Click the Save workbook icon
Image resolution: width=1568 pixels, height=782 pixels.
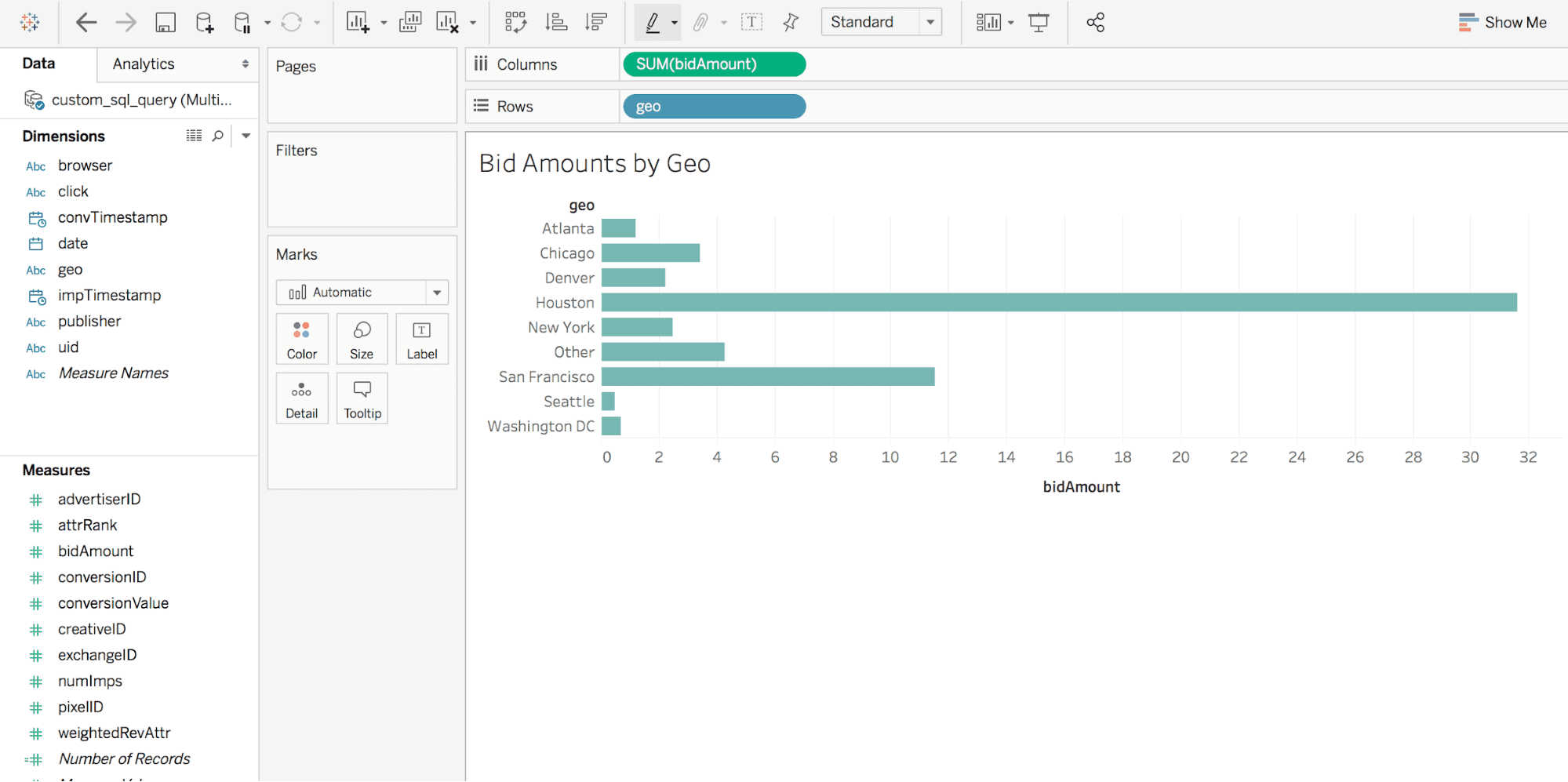coord(165,23)
